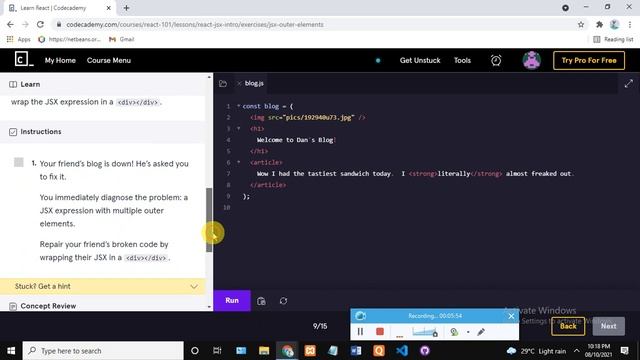Open the Windows Start menu
Viewport: 640px width, 360px height.
(11, 351)
